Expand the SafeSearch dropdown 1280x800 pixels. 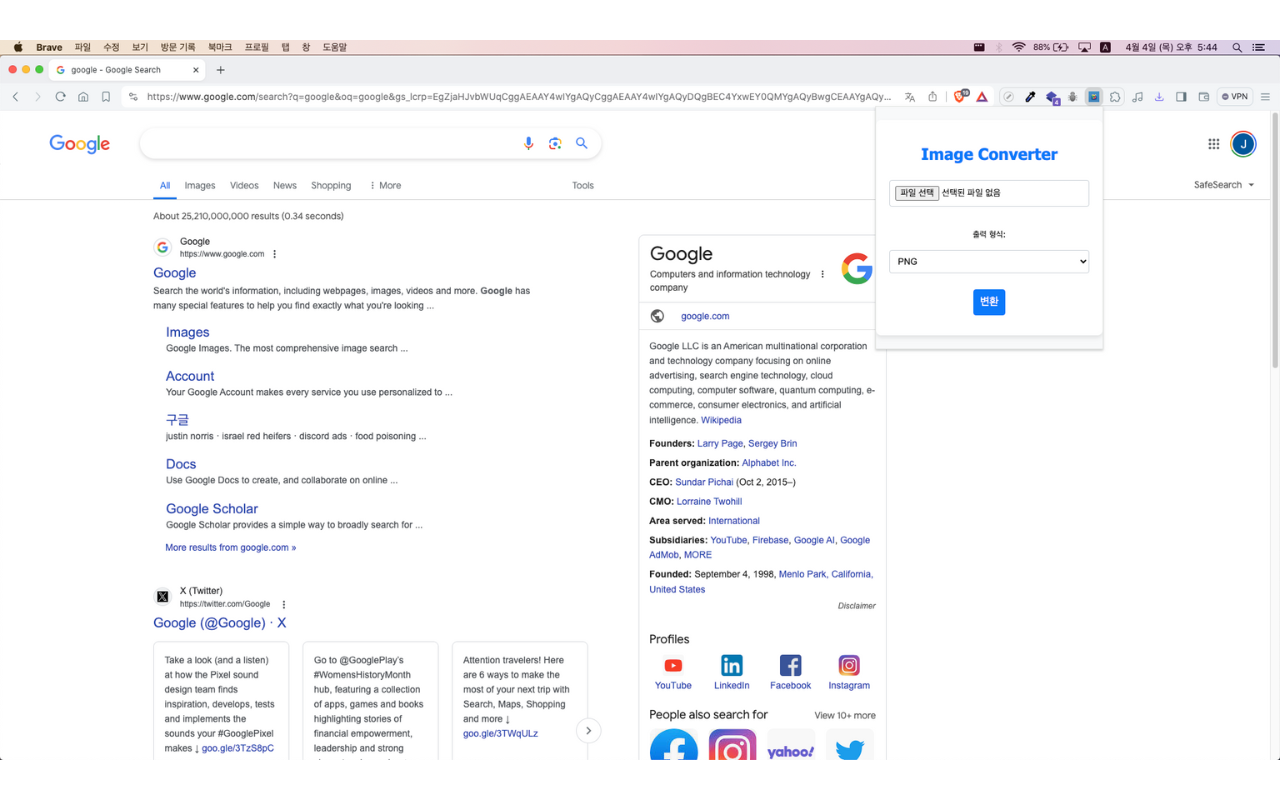1224,185
